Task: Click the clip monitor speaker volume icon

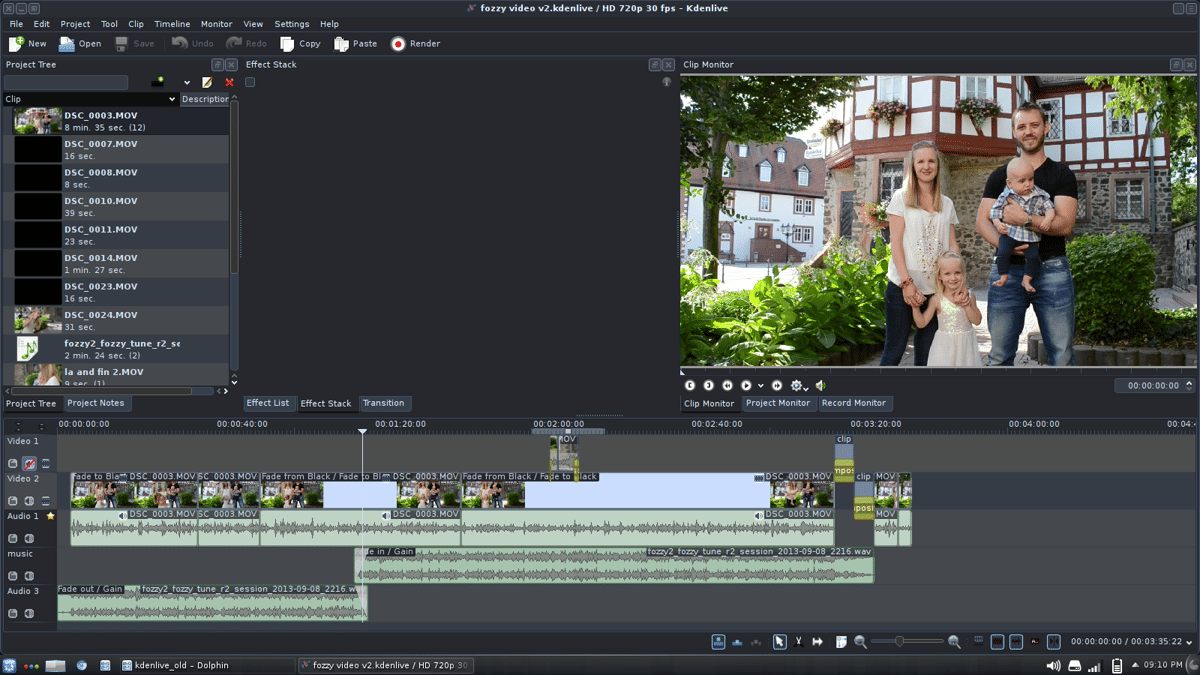Action: pyautogui.click(x=821, y=385)
